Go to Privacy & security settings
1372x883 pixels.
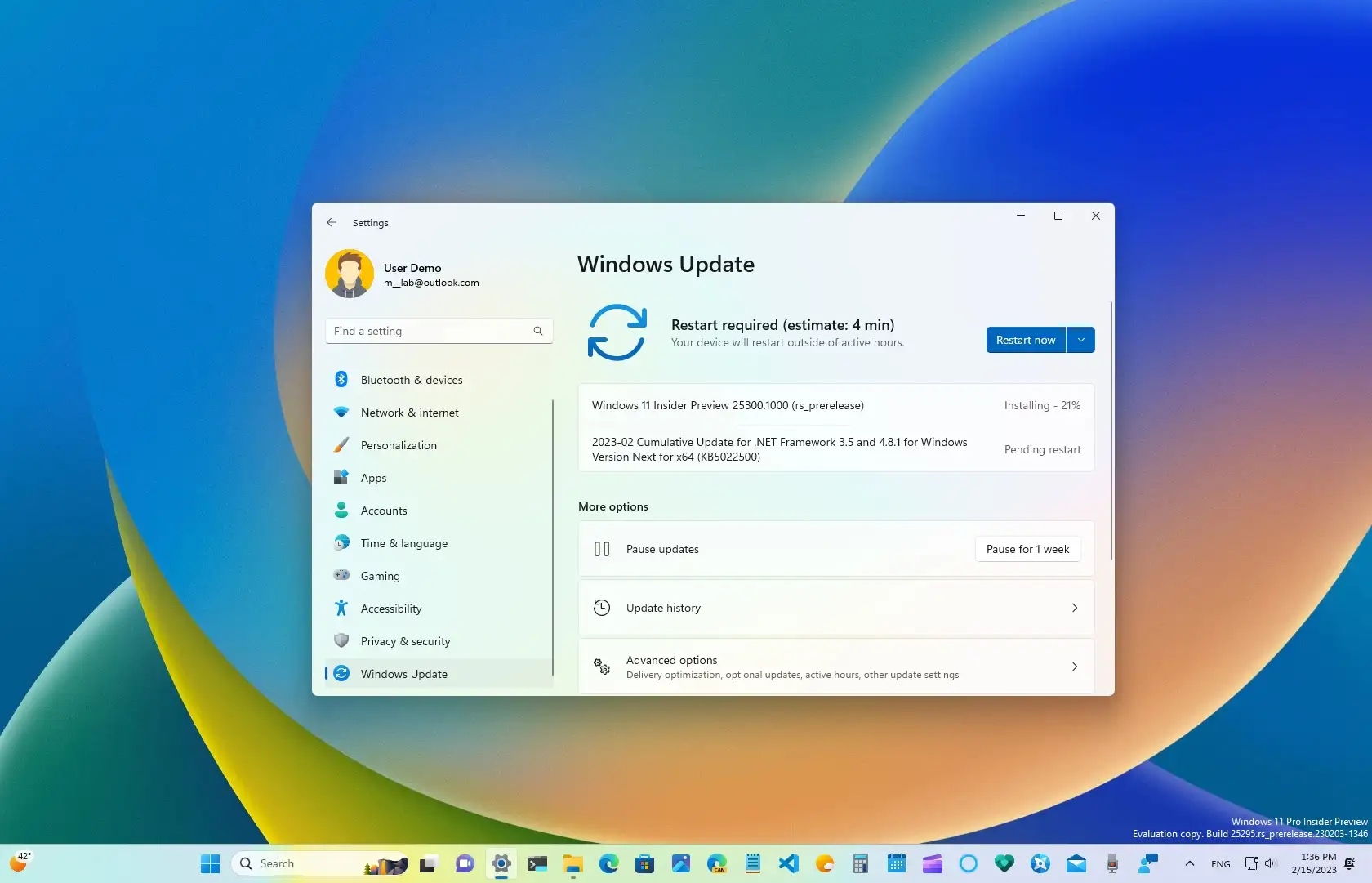click(439, 641)
